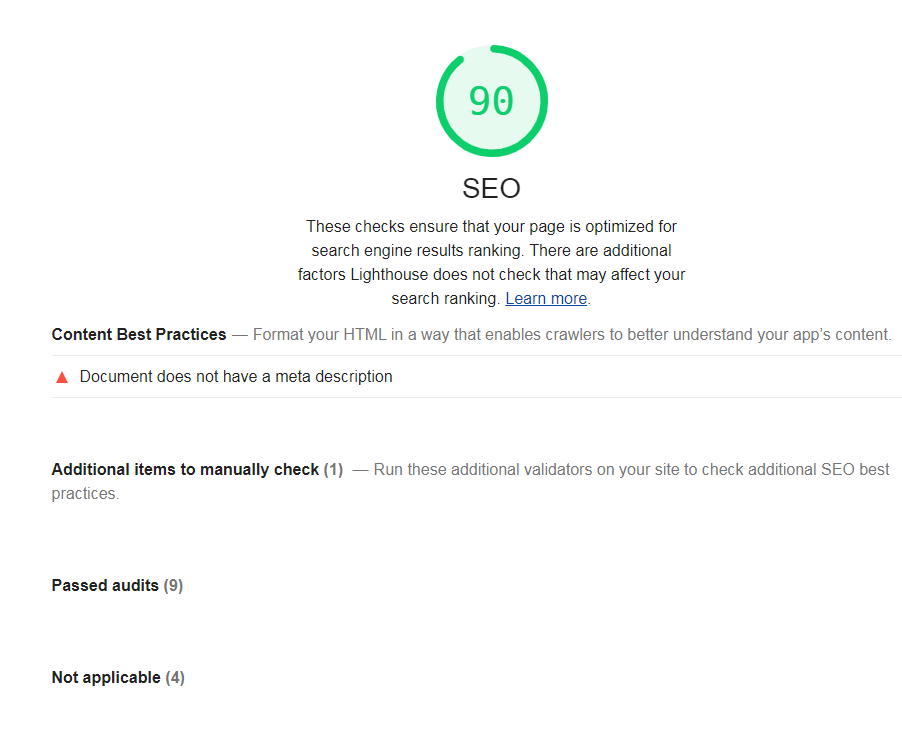Click the Run these additional validators text
This screenshot has width=902, height=743.
click(x=631, y=469)
